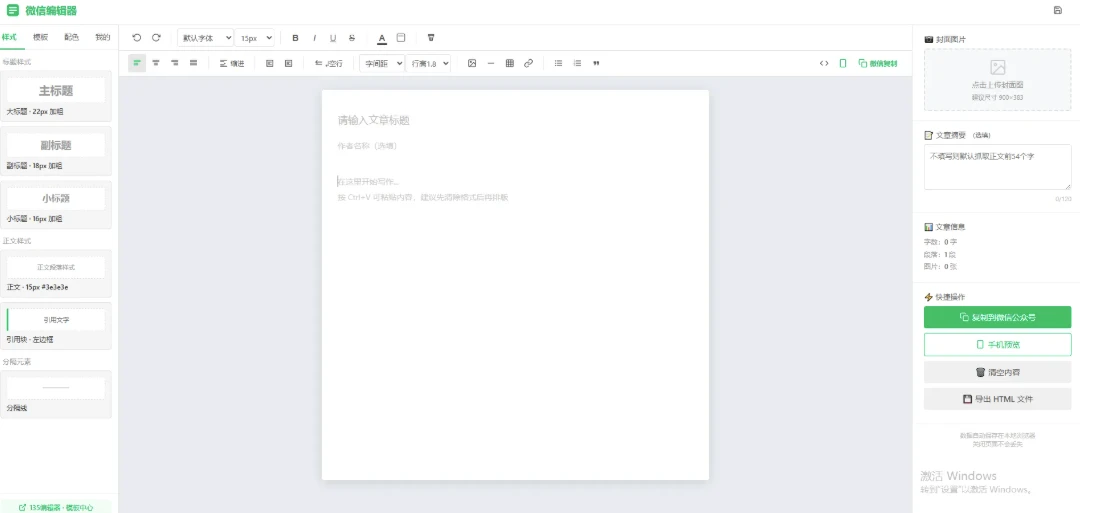Viewport: 1093px width, 513px height.
Task: Switch to the 配色 tab
Action: (71, 38)
